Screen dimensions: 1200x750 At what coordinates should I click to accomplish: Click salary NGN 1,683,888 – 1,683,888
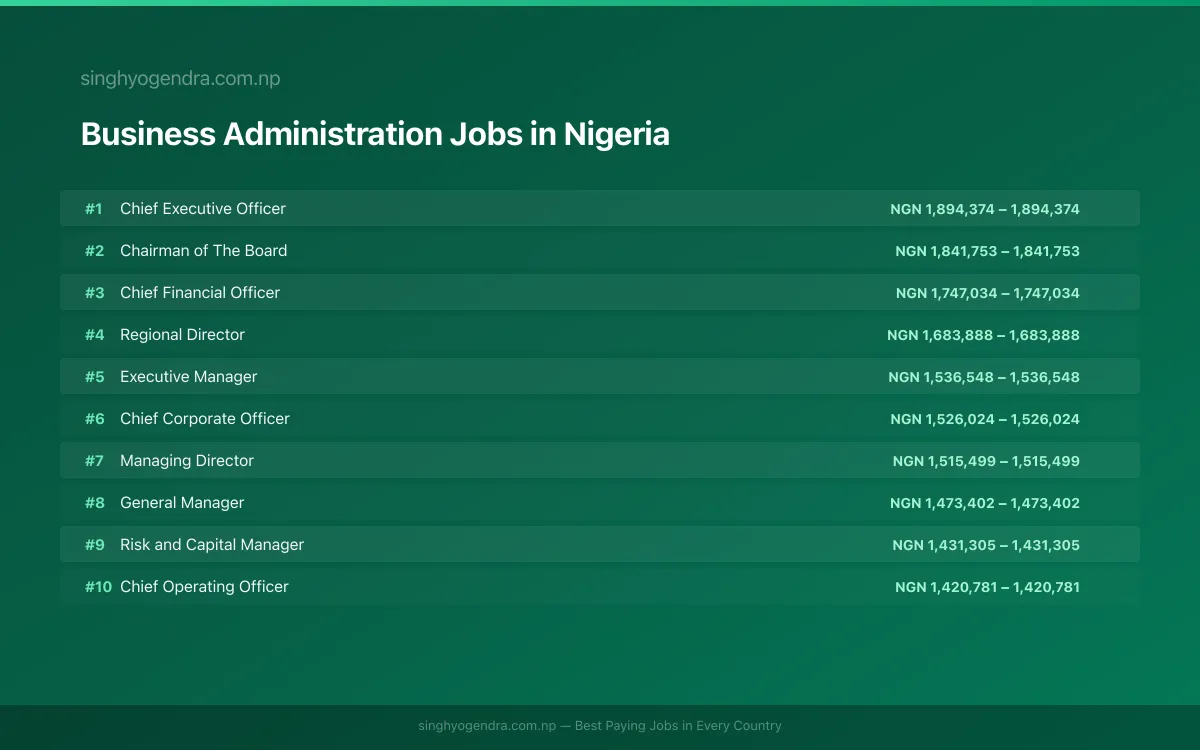coord(983,335)
